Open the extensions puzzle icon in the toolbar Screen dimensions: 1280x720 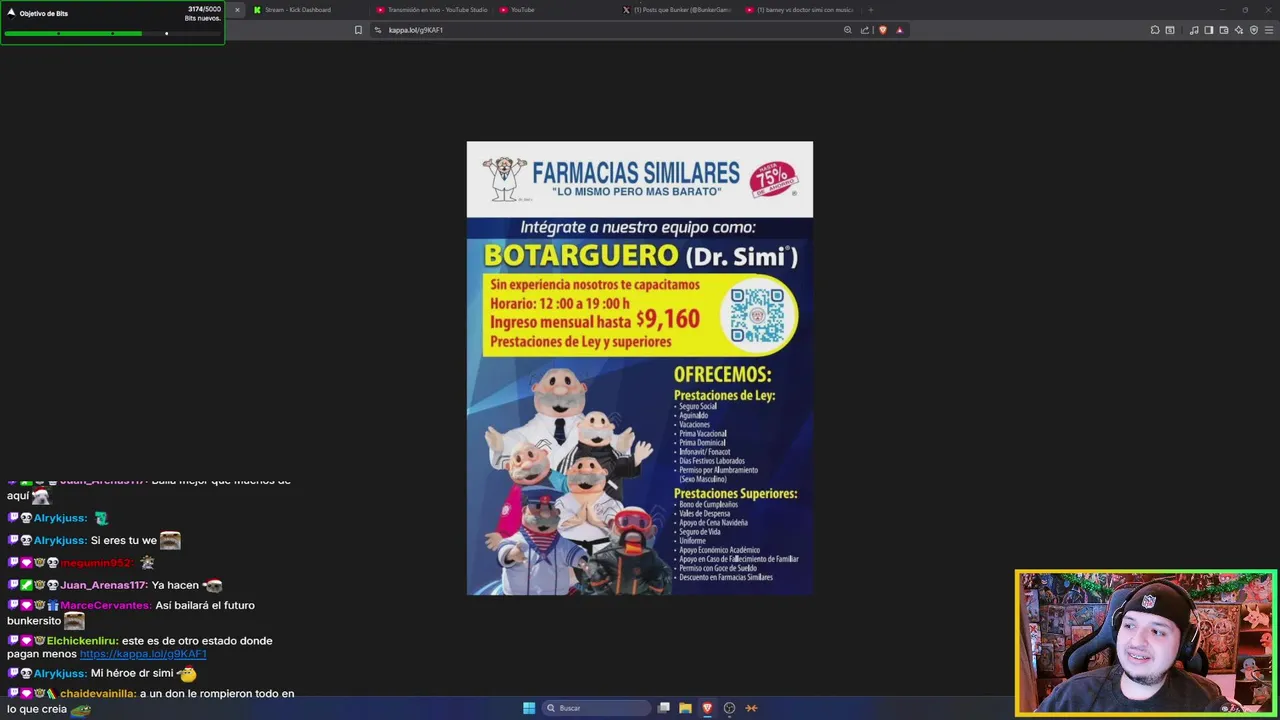point(1155,30)
